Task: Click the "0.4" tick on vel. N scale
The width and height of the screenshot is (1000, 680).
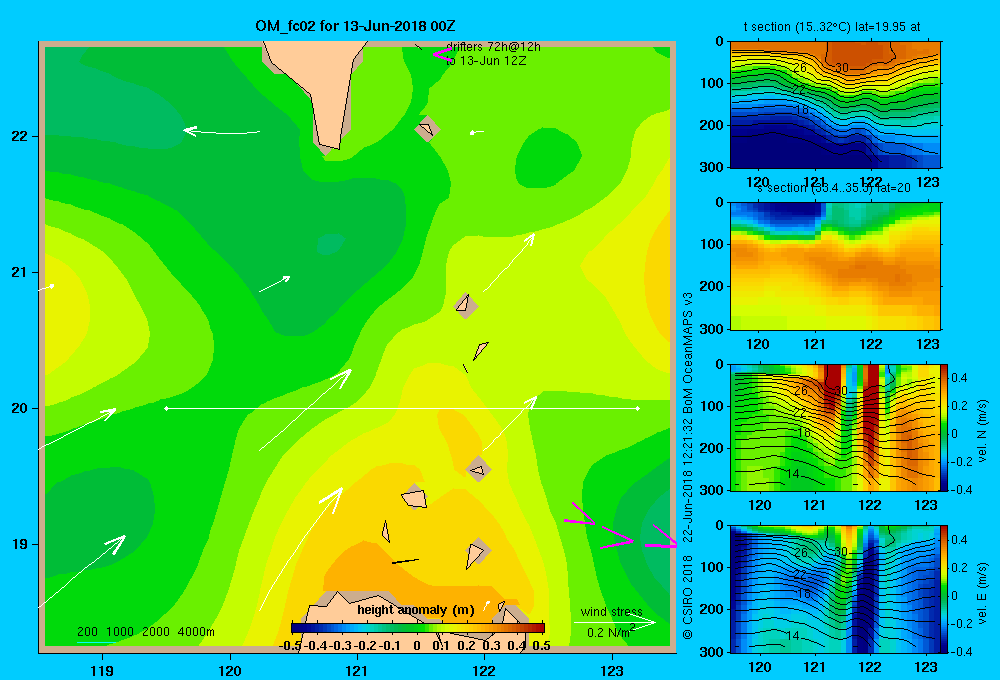Action: (x=959, y=378)
